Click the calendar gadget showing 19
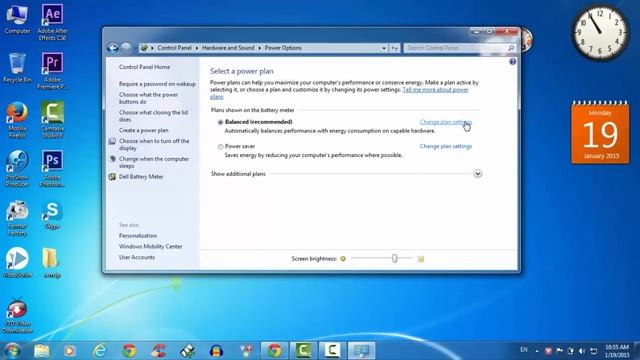Viewport: 640px width, 360px height. click(x=600, y=133)
